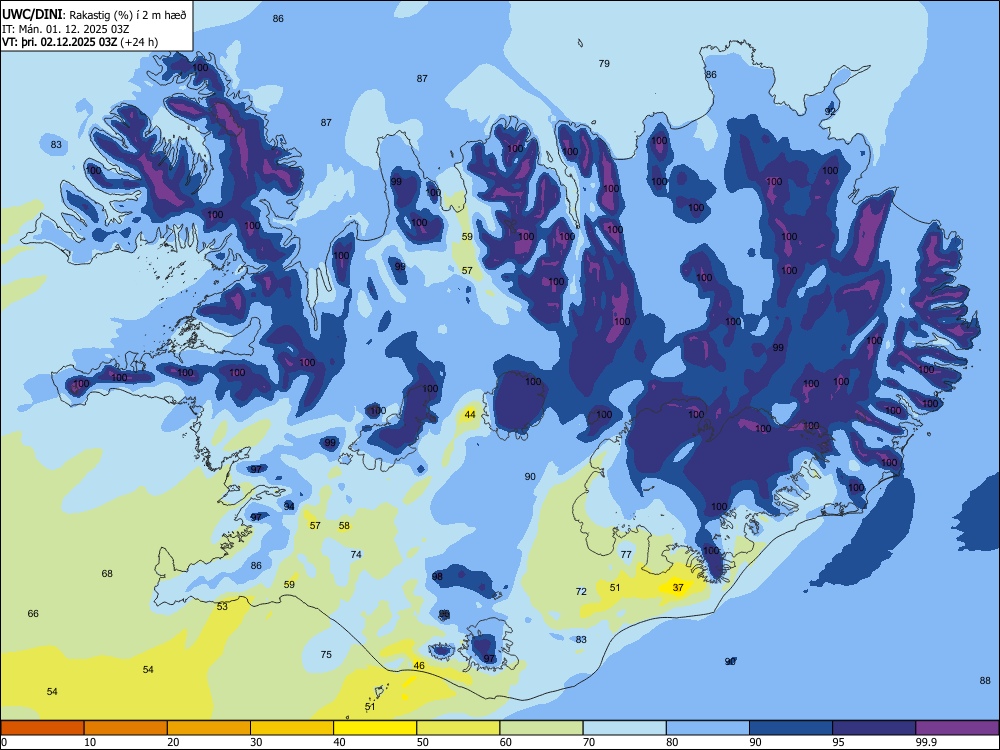The width and height of the screenshot is (1000, 750).
Task: Select the purple legend swatch above 99.9
Action: click(x=957, y=728)
